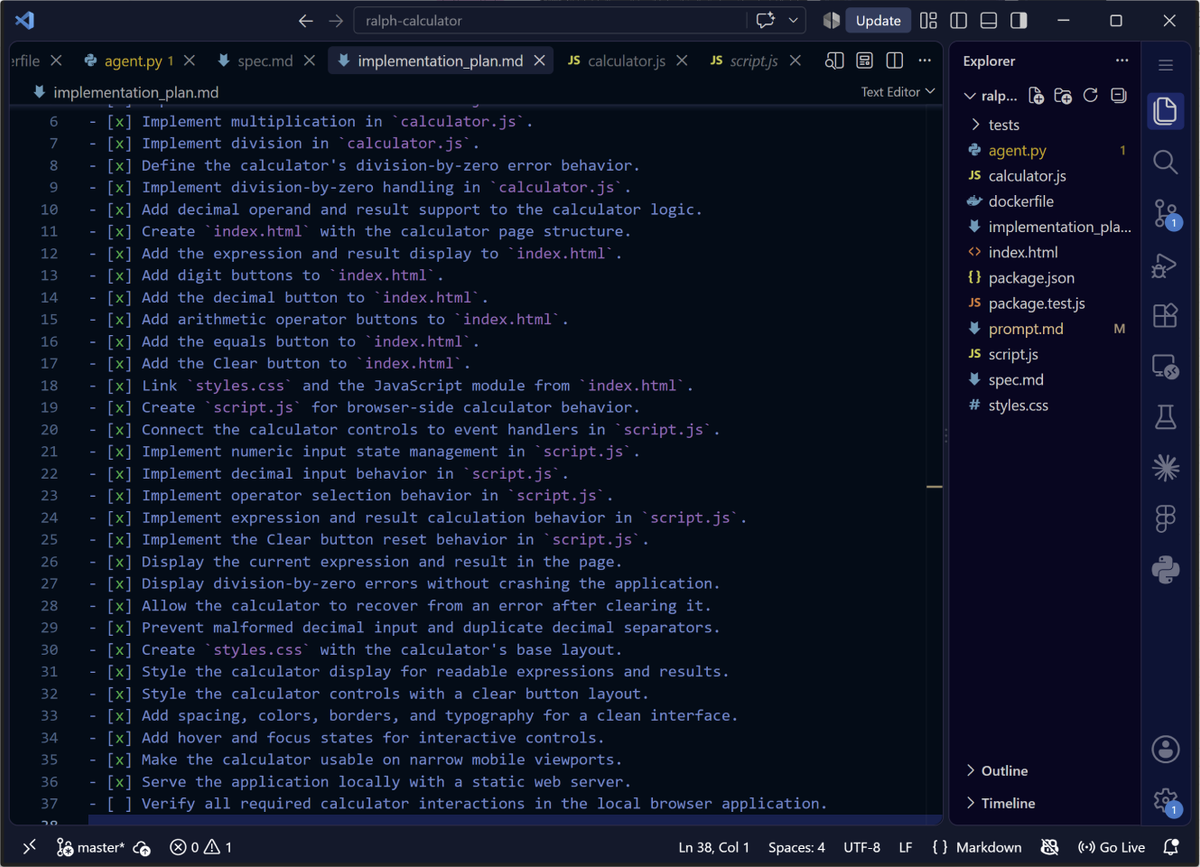
Task: Click the ralph-calculator command center search
Action: point(550,21)
